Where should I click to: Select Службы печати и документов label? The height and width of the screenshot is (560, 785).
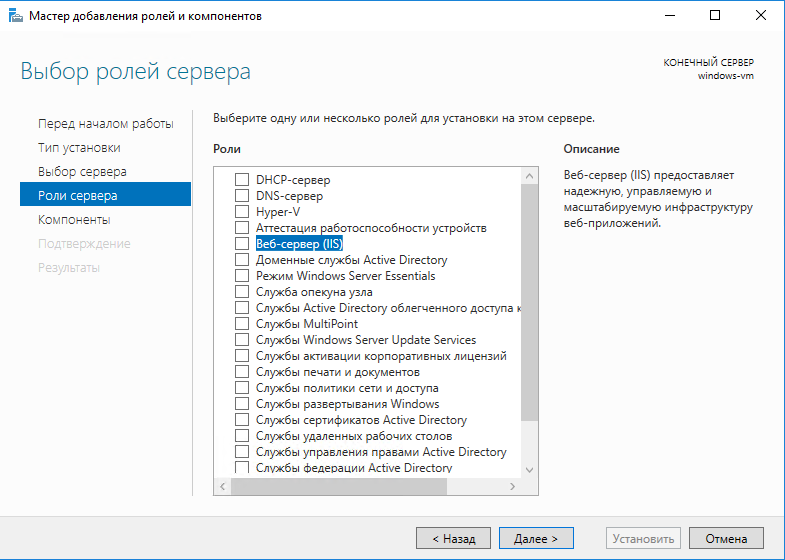click(337, 372)
